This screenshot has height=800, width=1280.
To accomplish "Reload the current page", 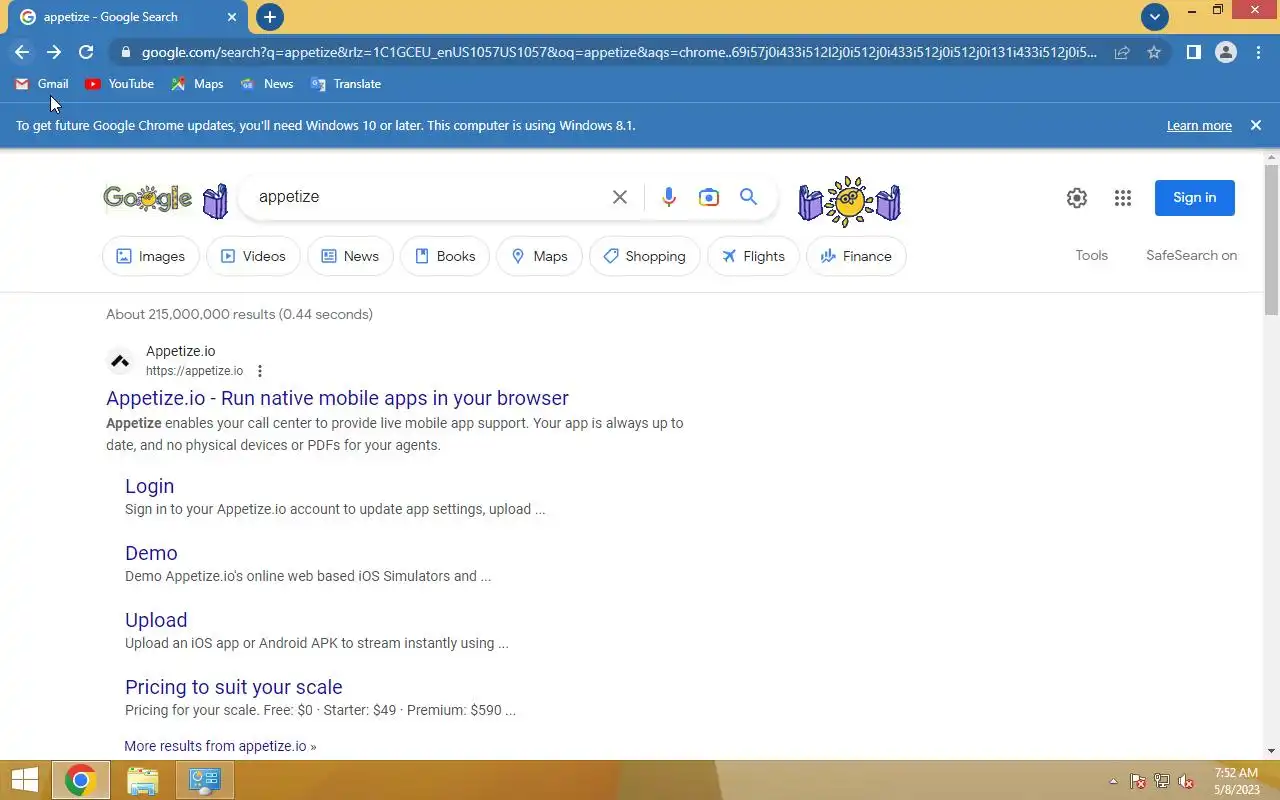I will 86,52.
